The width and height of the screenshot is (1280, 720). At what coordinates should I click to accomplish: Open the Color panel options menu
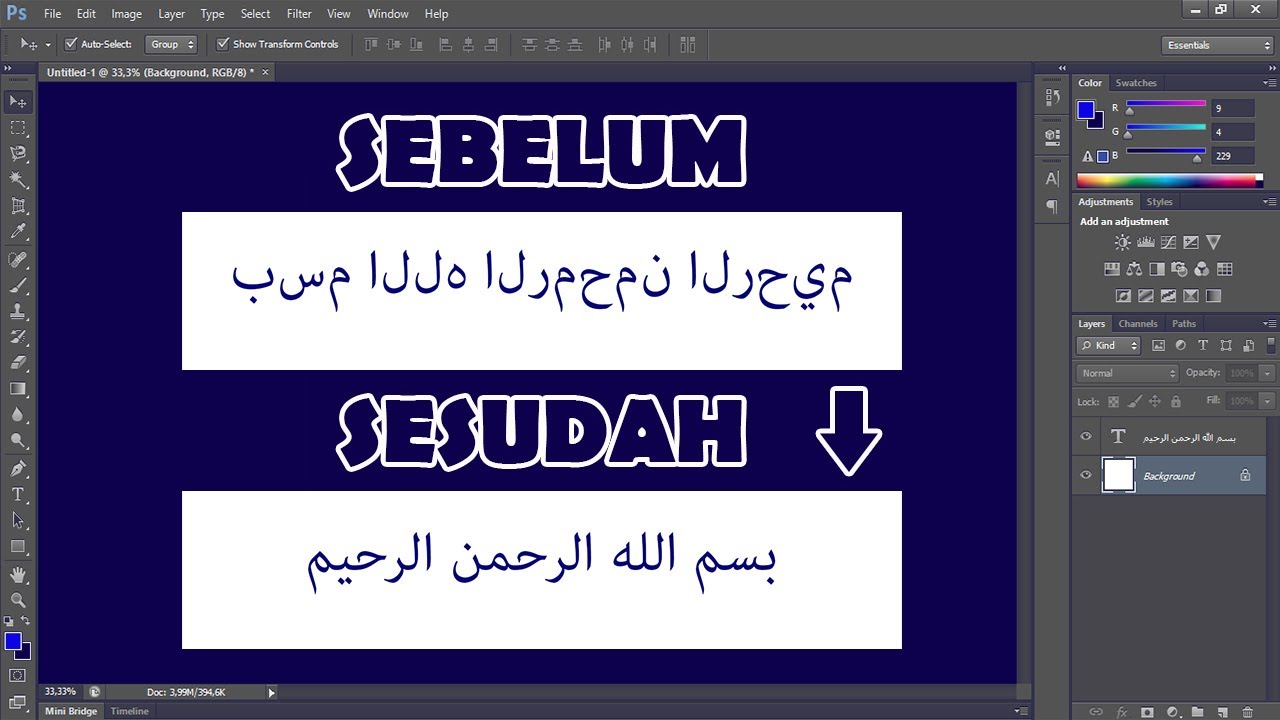tap(1270, 83)
